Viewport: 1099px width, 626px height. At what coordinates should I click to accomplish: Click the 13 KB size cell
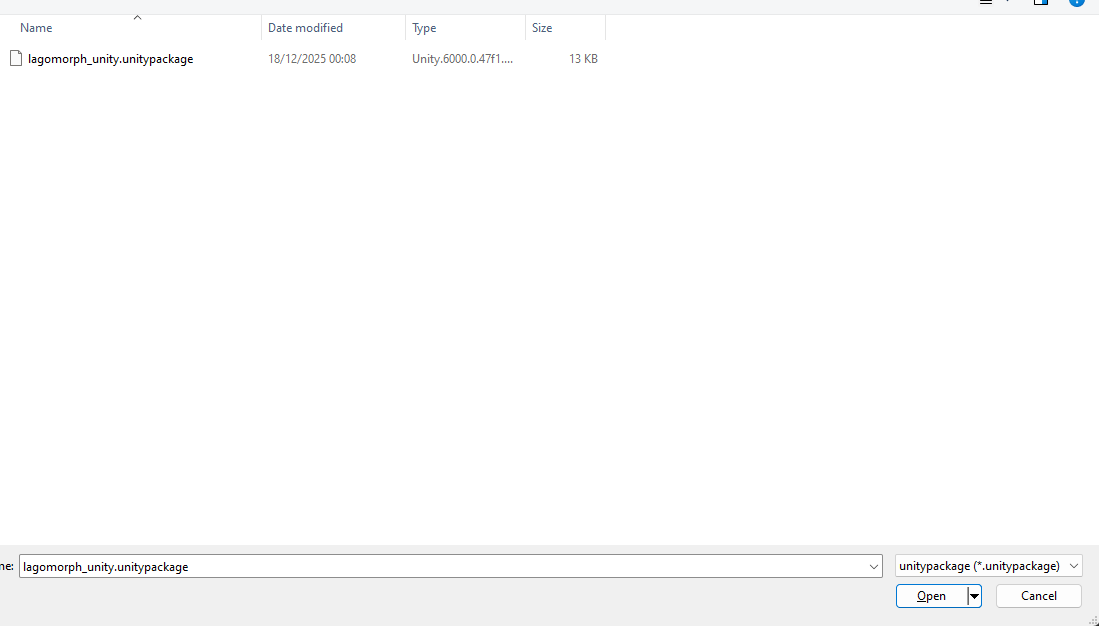coord(583,59)
